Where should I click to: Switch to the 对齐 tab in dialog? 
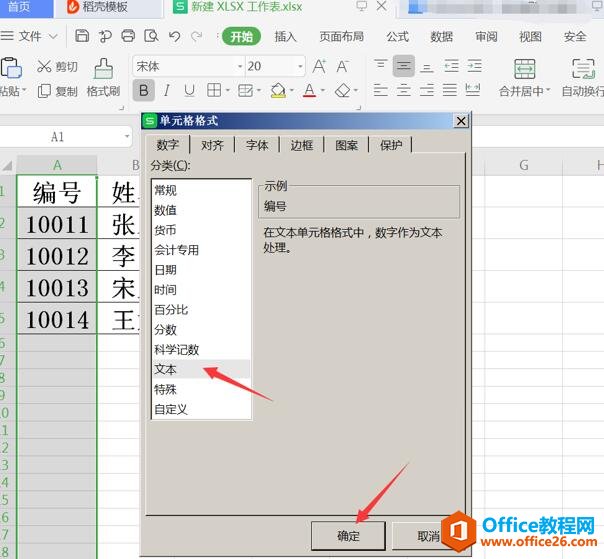(212, 145)
